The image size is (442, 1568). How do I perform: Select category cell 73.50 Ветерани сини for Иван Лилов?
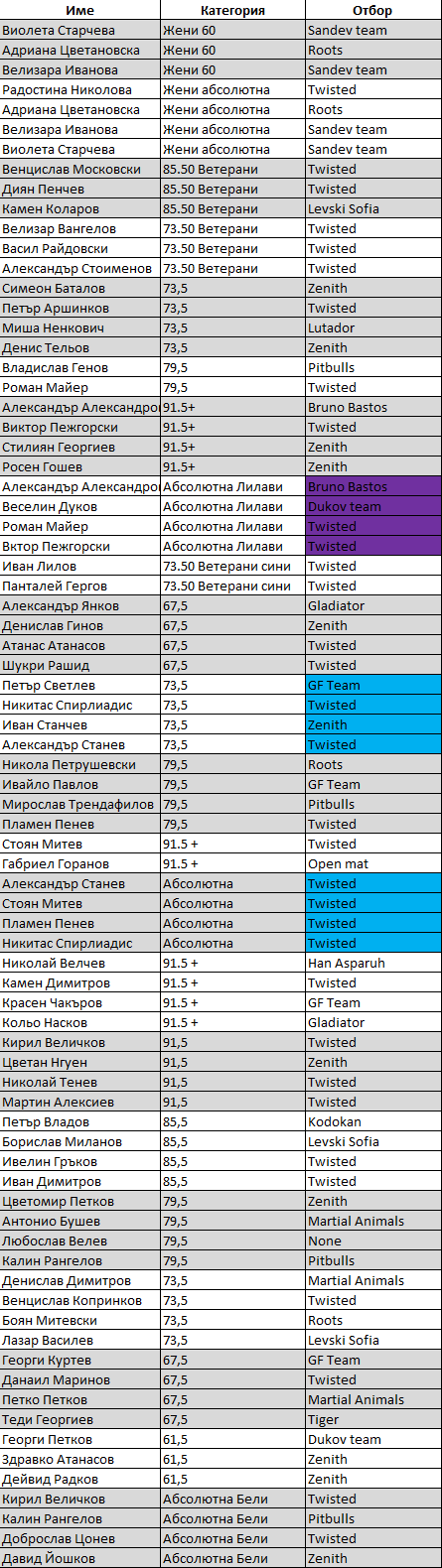tap(232, 566)
